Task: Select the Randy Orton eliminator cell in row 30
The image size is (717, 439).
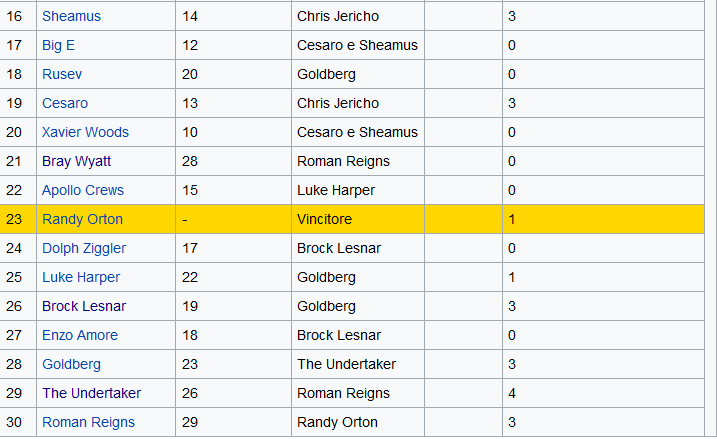Action: click(358, 422)
